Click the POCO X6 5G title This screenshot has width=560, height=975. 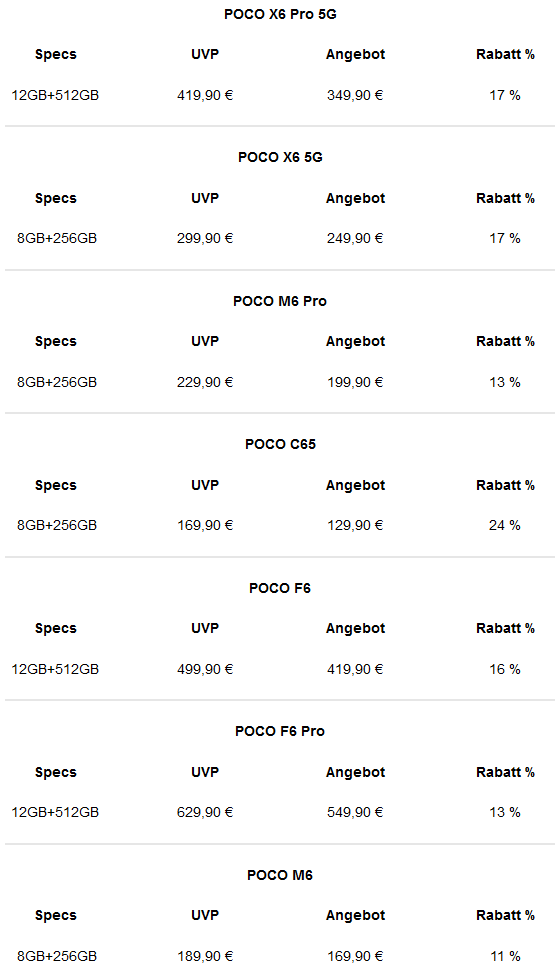pos(280,157)
